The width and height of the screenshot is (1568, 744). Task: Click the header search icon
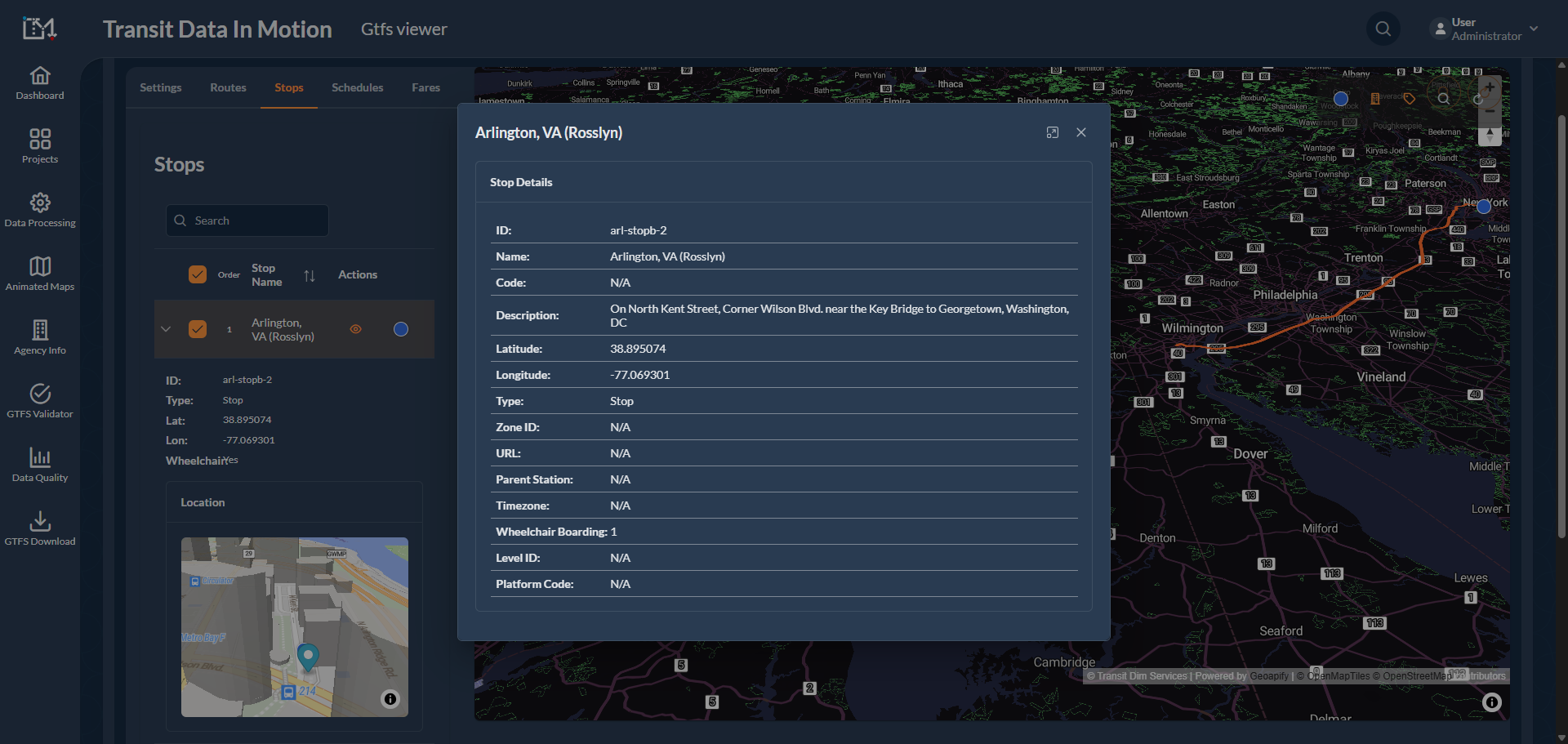point(1383,29)
